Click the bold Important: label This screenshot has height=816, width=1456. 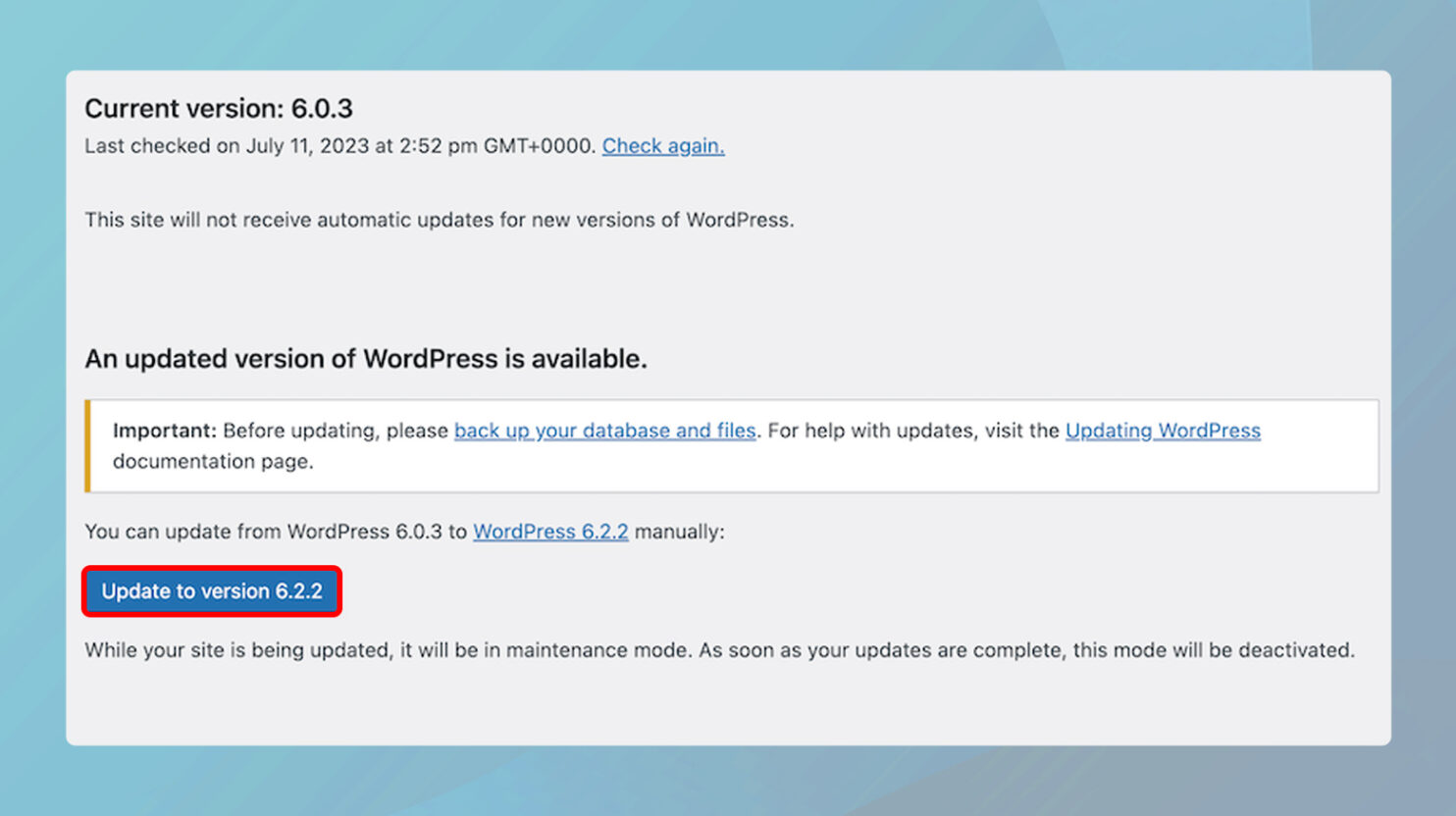tap(164, 431)
